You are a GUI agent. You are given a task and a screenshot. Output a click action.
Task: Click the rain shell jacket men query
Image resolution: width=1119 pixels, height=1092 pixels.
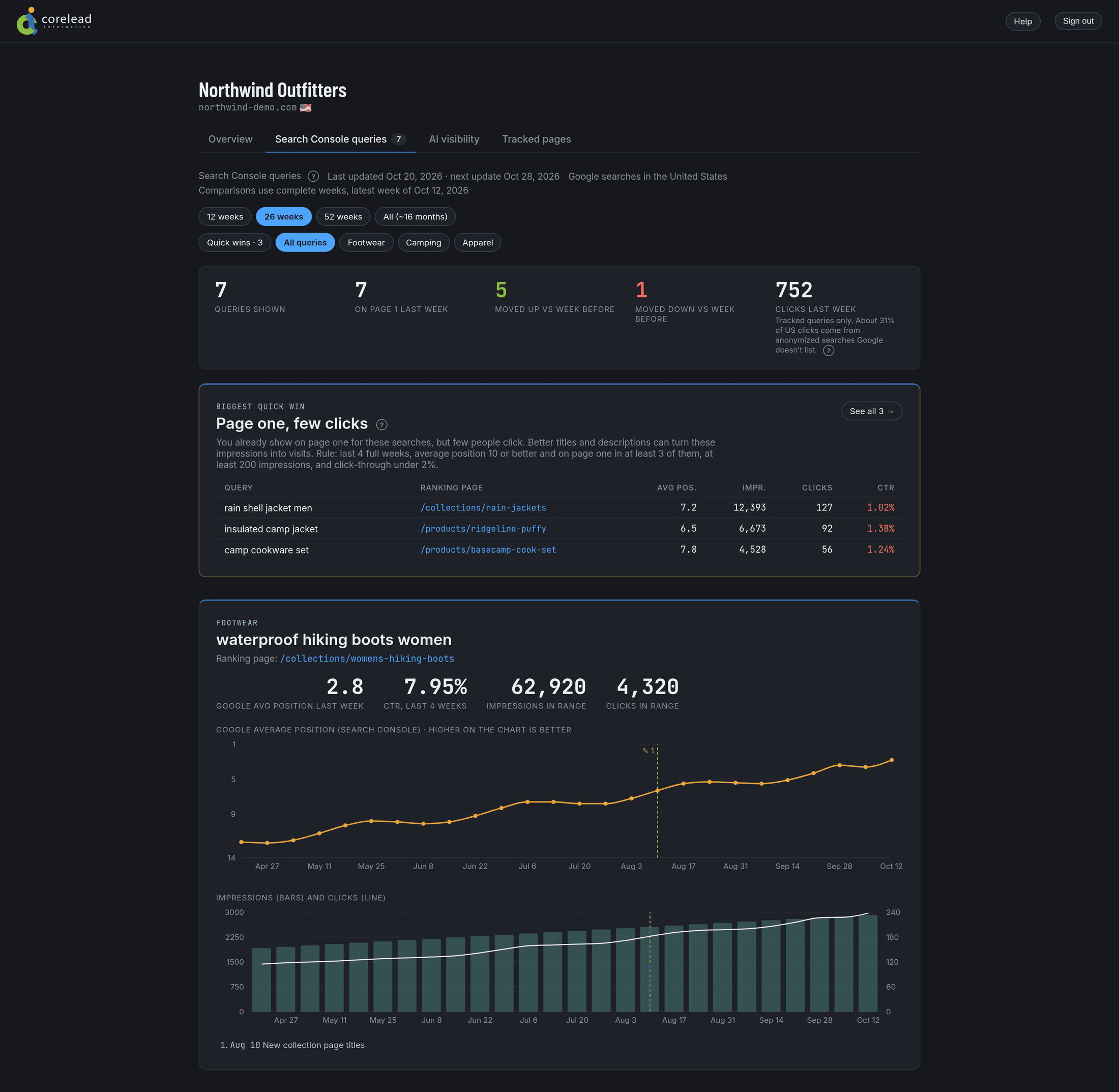pos(268,508)
